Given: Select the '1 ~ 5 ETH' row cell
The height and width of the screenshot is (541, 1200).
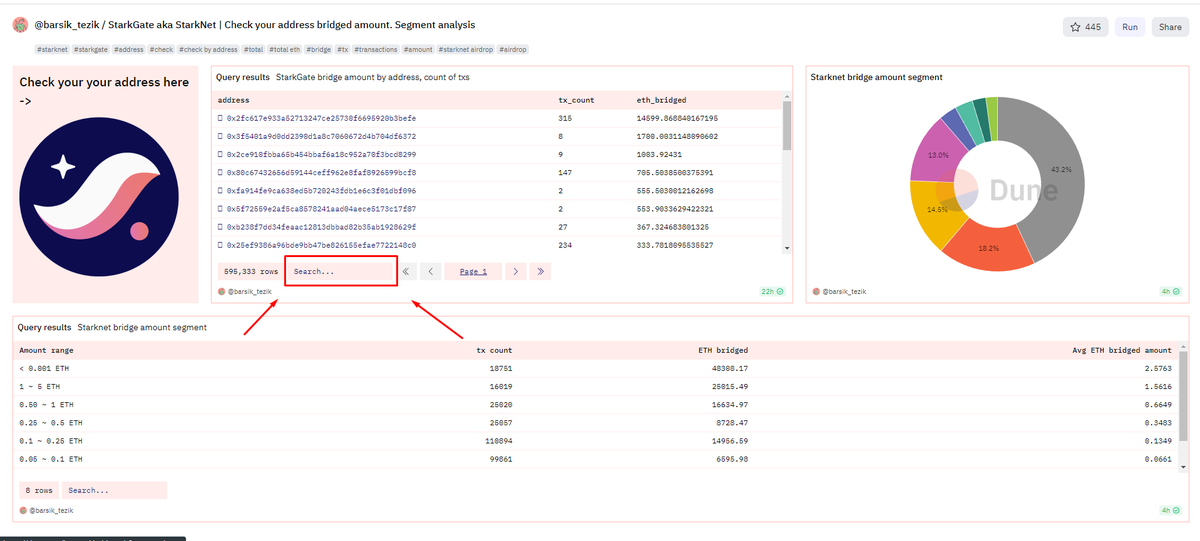Looking at the screenshot, I should click(39, 386).
